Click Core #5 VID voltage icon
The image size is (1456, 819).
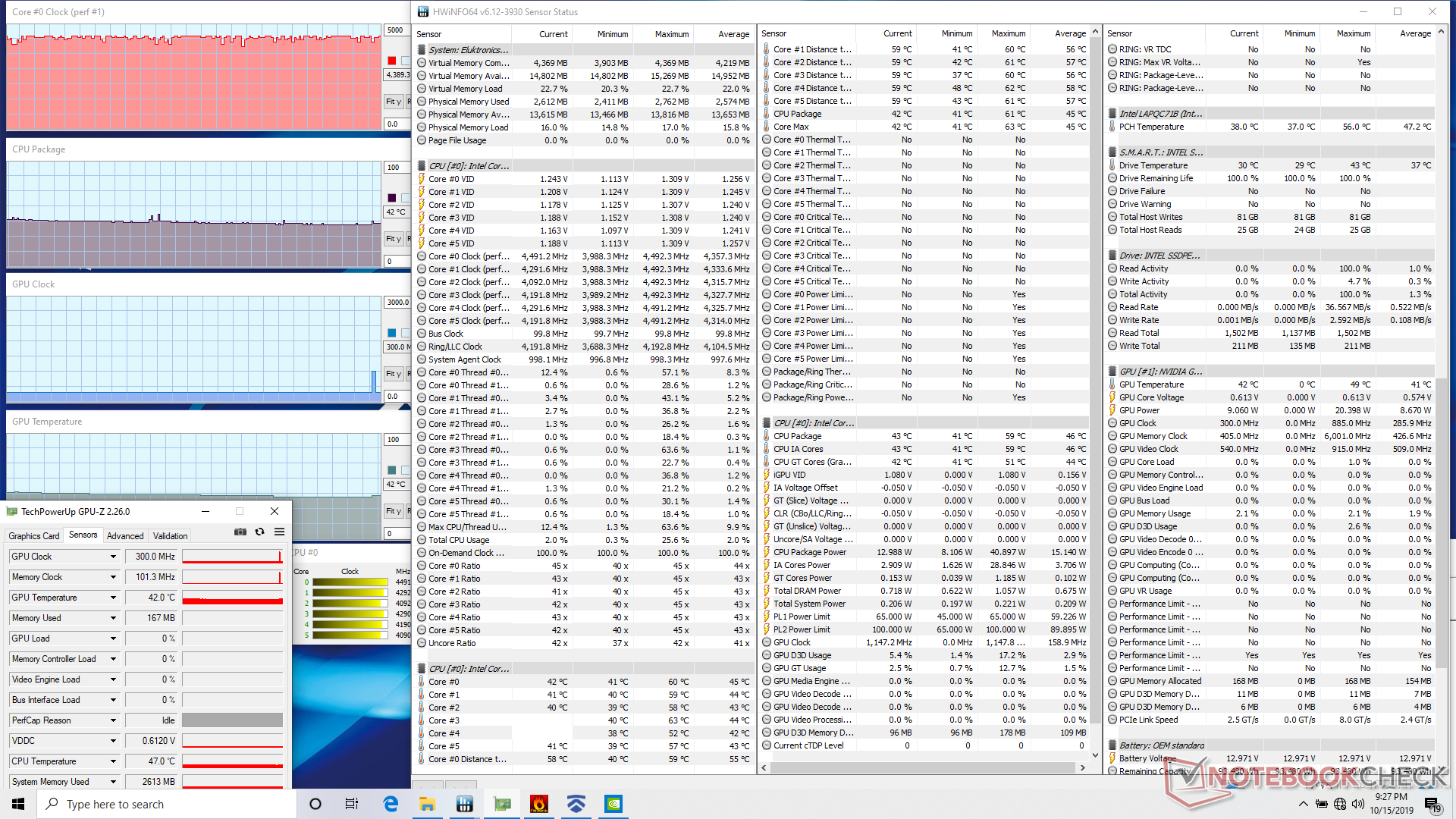click(422, 243)
